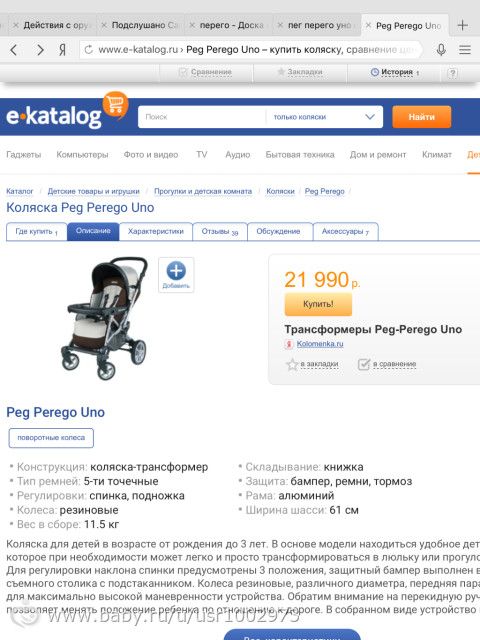The image size is (480, 640).
Task: Click the orange Купить! button
Action: click(x=318, y=304)
